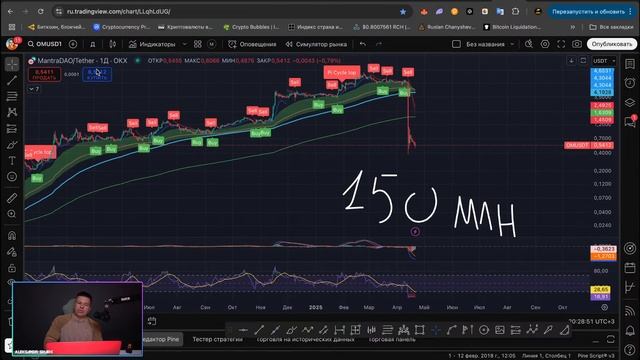Screen dimensions: 640x360
Task: Take a chart snapshot with camera icon
Action: (x=577, y=44)
